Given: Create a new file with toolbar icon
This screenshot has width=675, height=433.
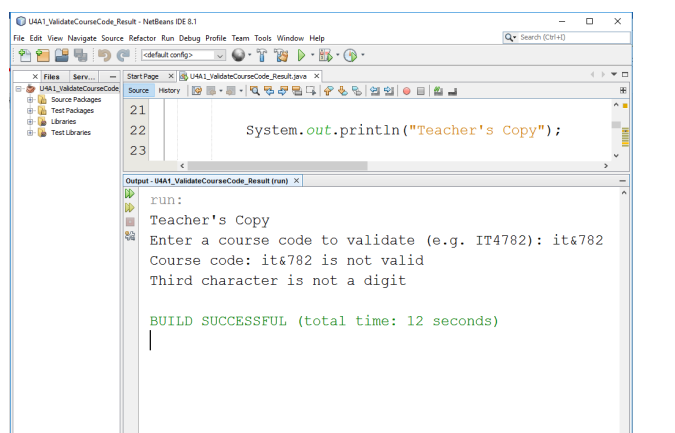Looking at the screenshot, I should 25,55.
